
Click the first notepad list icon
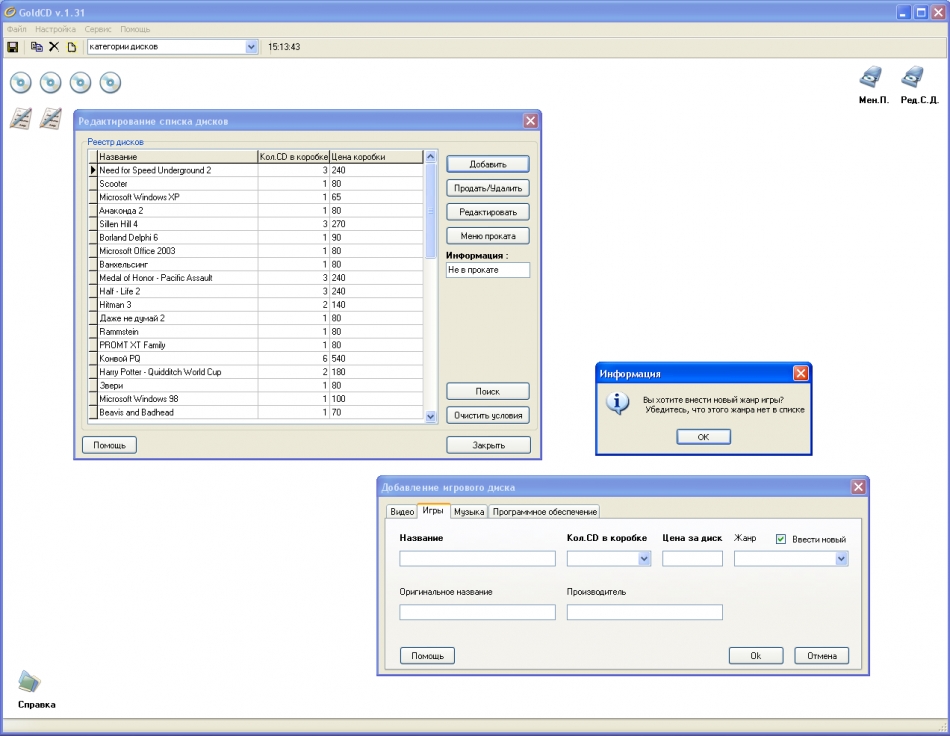pyautogui.click(x=21, y=118)
